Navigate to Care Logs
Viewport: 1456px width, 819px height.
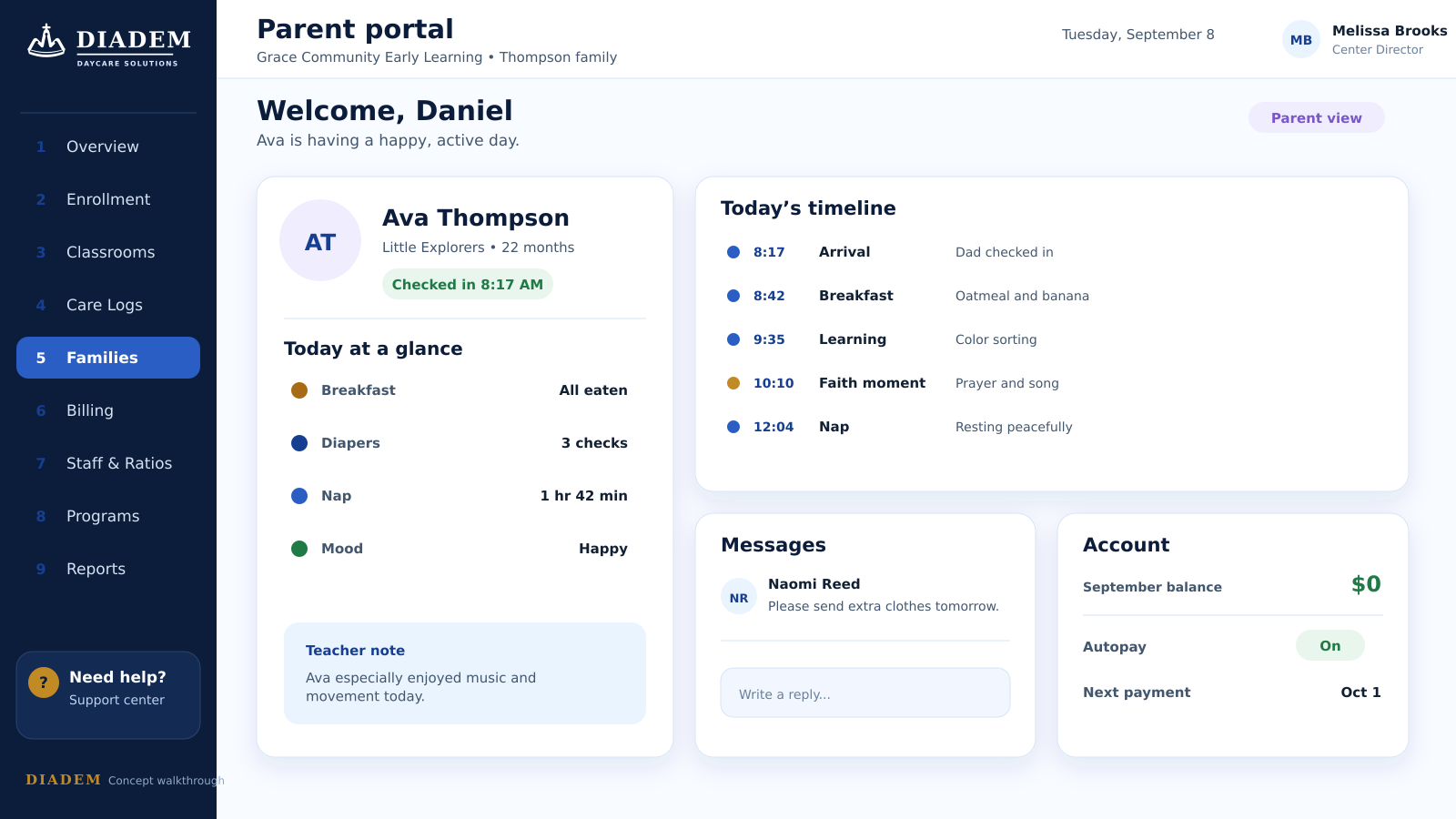(x=108, y=305)
